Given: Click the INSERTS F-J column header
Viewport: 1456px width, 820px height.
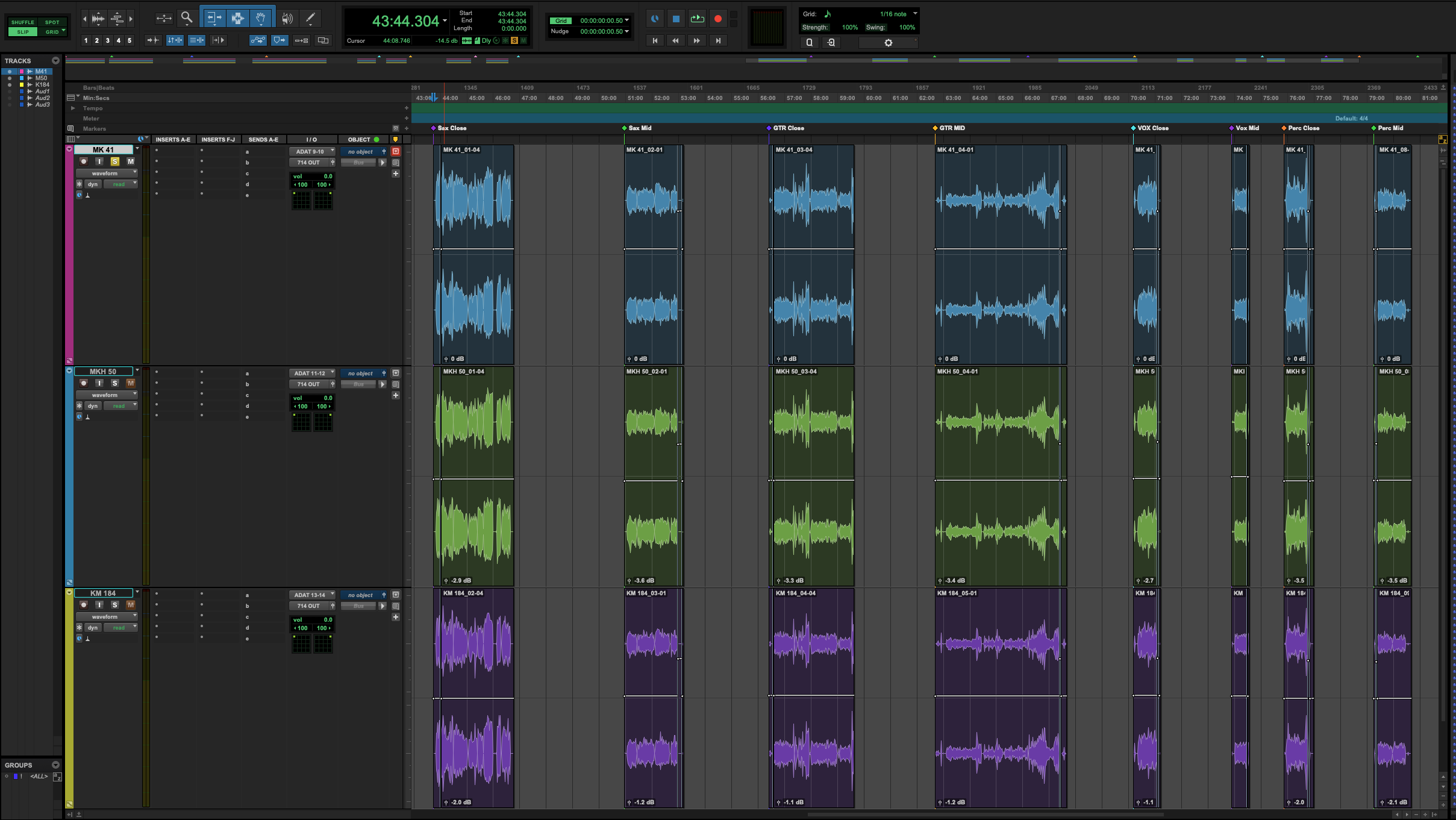Looking at the screenshot, I should click(x=218, y=140).
